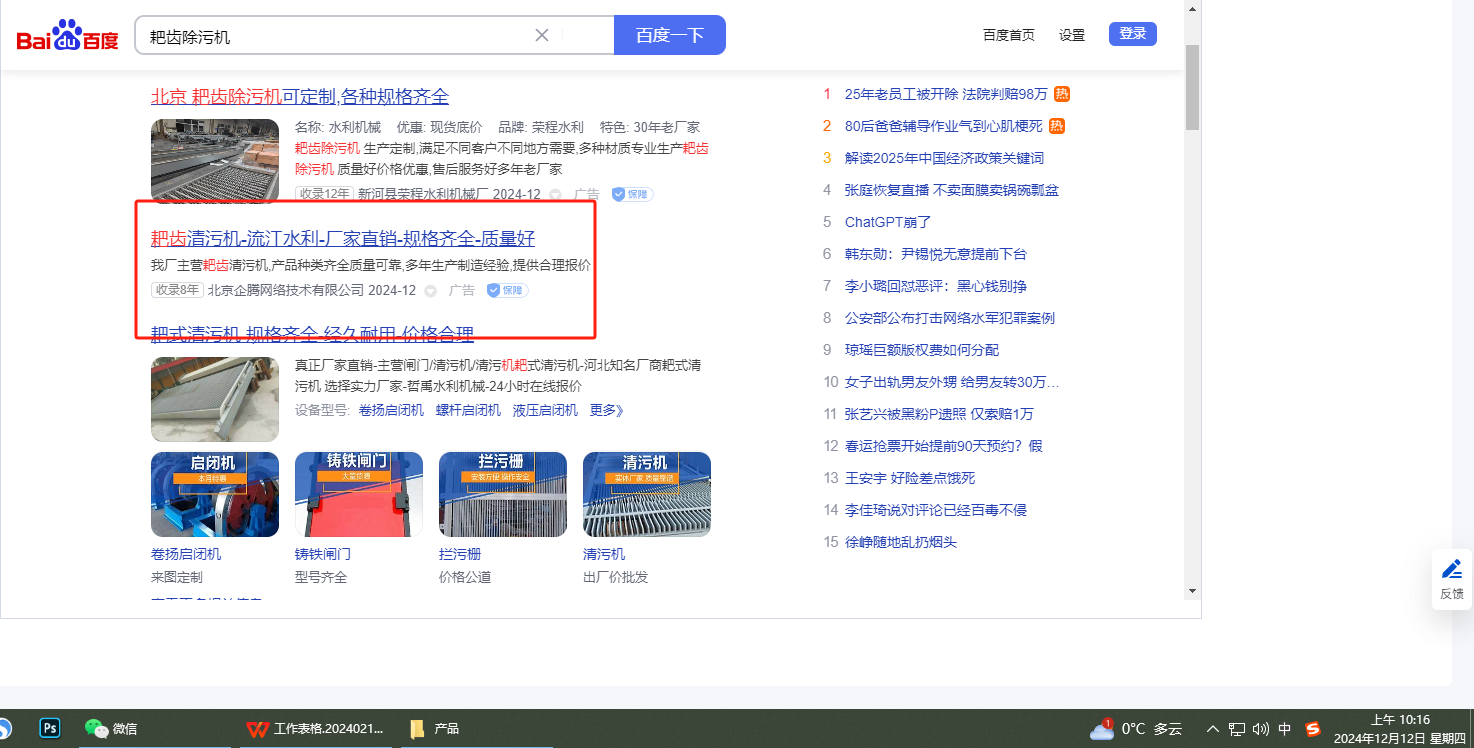This screenshot has height=748, width=1474.
Task: Open the 百度首页 link
Action: pyautogui.click(x=1009, y=35)
